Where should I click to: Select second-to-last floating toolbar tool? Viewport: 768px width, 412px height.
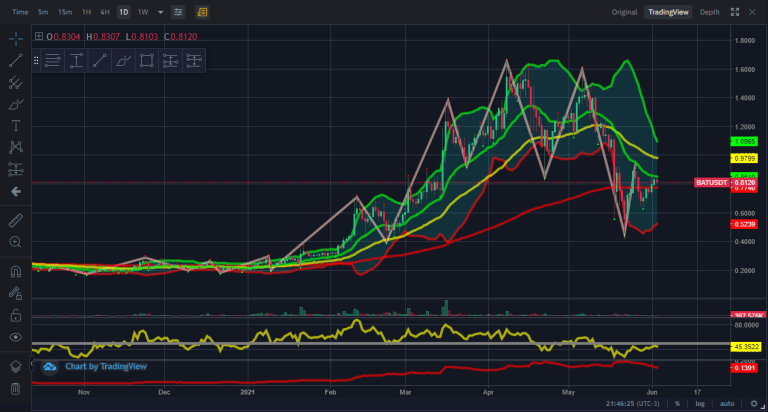coord(170,61)
